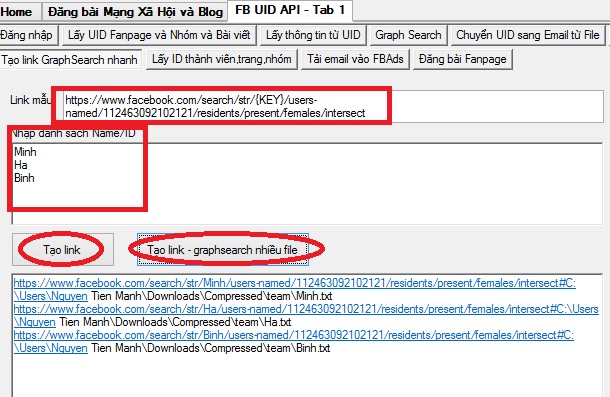Click inside the Name/ID list textbox
The width and height of the screenshot is (610, 397).
click(x=307, y=183)
